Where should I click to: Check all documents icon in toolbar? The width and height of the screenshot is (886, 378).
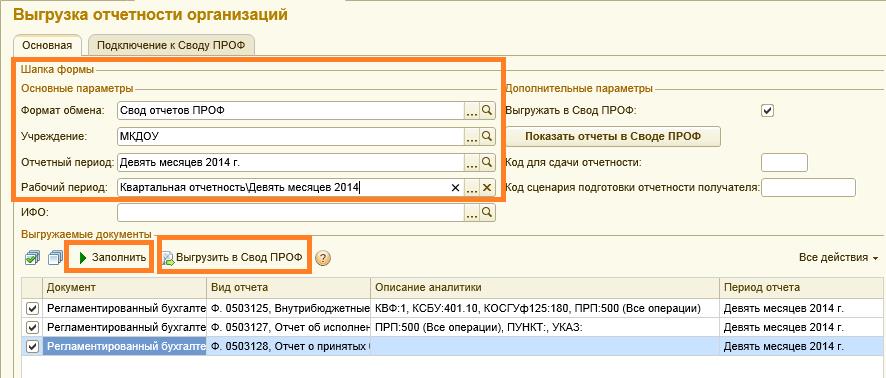32,258
